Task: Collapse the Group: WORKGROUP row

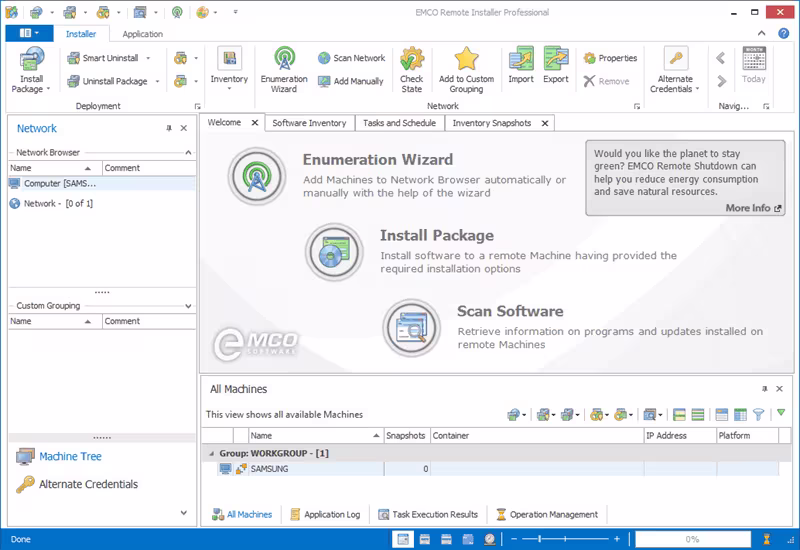Action: click(x=211, y=453)
